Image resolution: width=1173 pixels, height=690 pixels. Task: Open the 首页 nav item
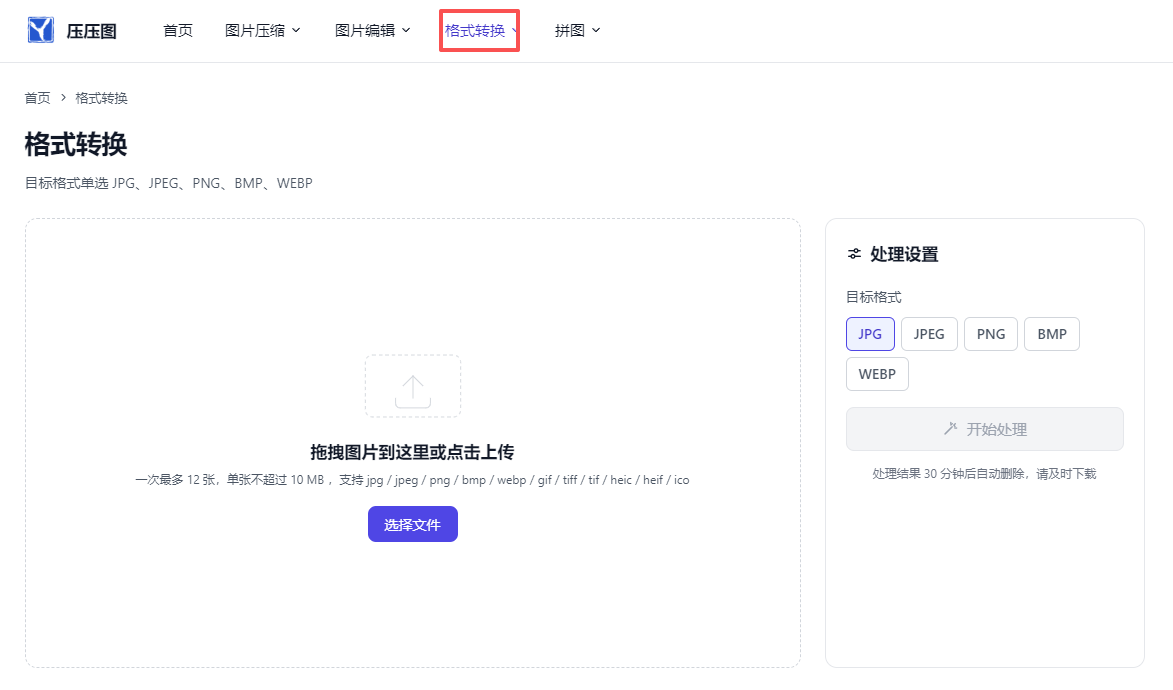pos(178,31)
